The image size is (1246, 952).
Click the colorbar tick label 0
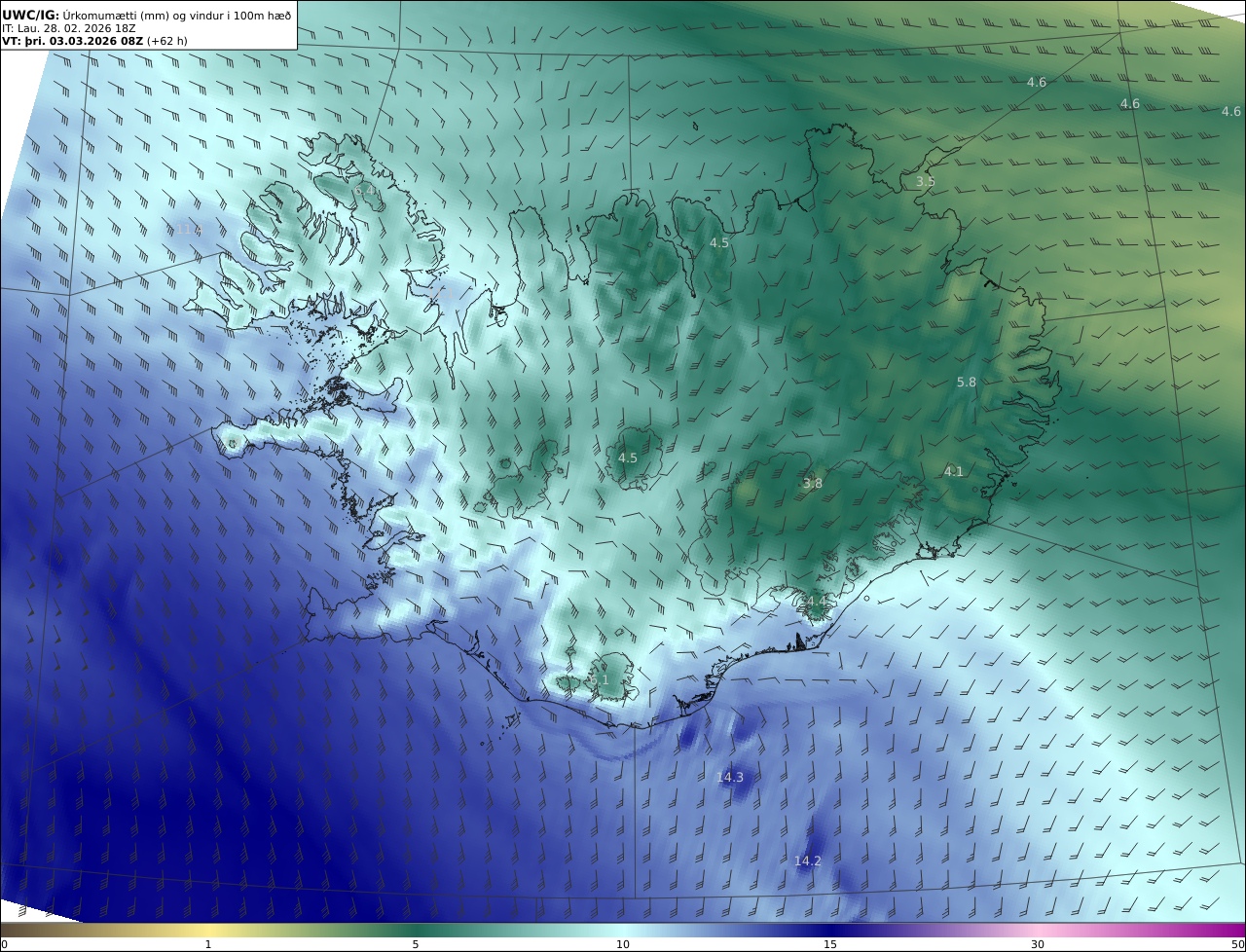pos(4,944)
